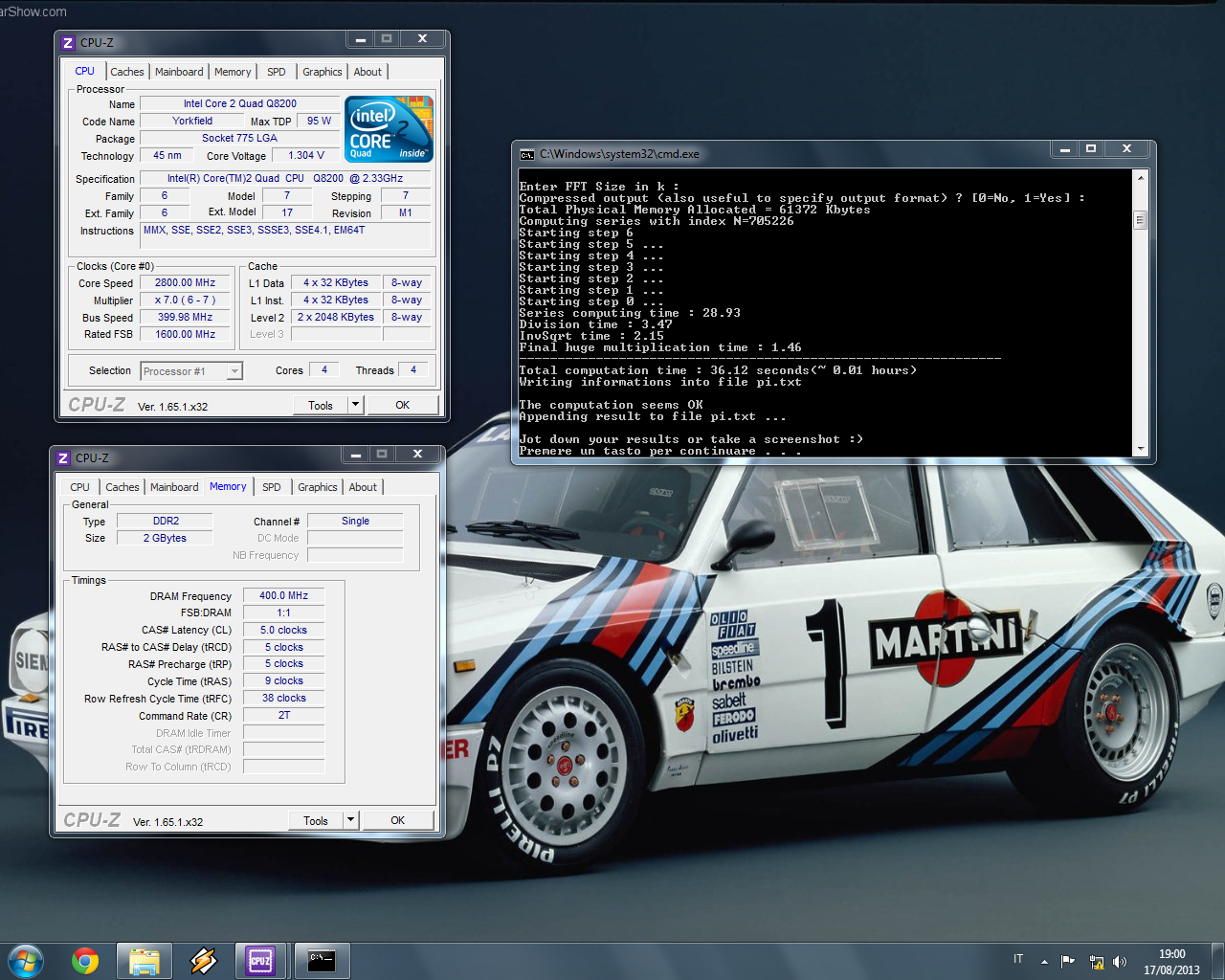This screenshot has width=1225, height=980.
Task: Close the bottom CPU-Z window
Action: [x=417, y=455]
